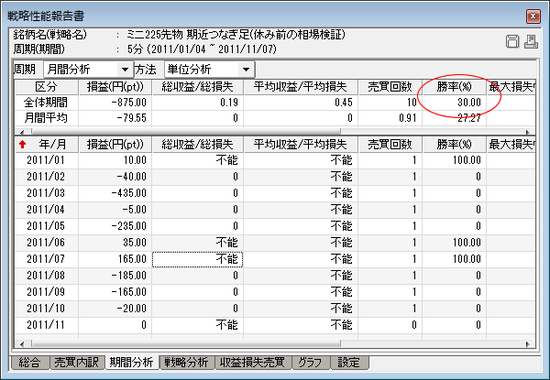Select the 2011/09 row
Viewport: 550px width, 380px height.
[x=275, y=292]
